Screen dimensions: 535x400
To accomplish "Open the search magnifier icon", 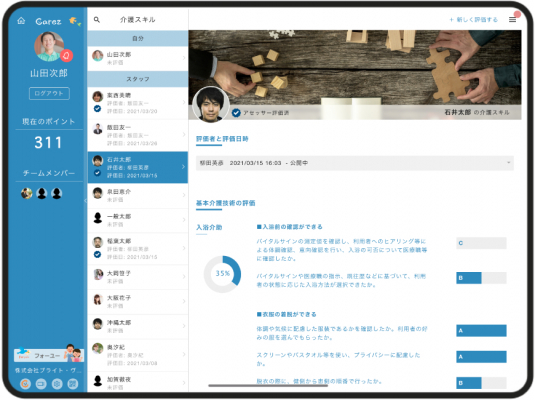I will click(x=97, y=20).
